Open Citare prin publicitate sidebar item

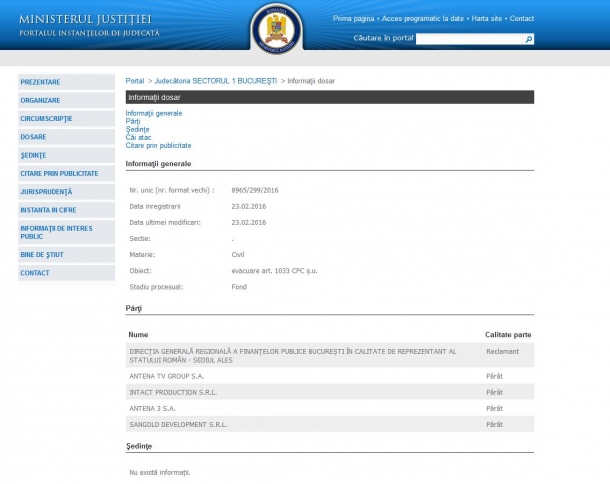[x=66, y=173]
